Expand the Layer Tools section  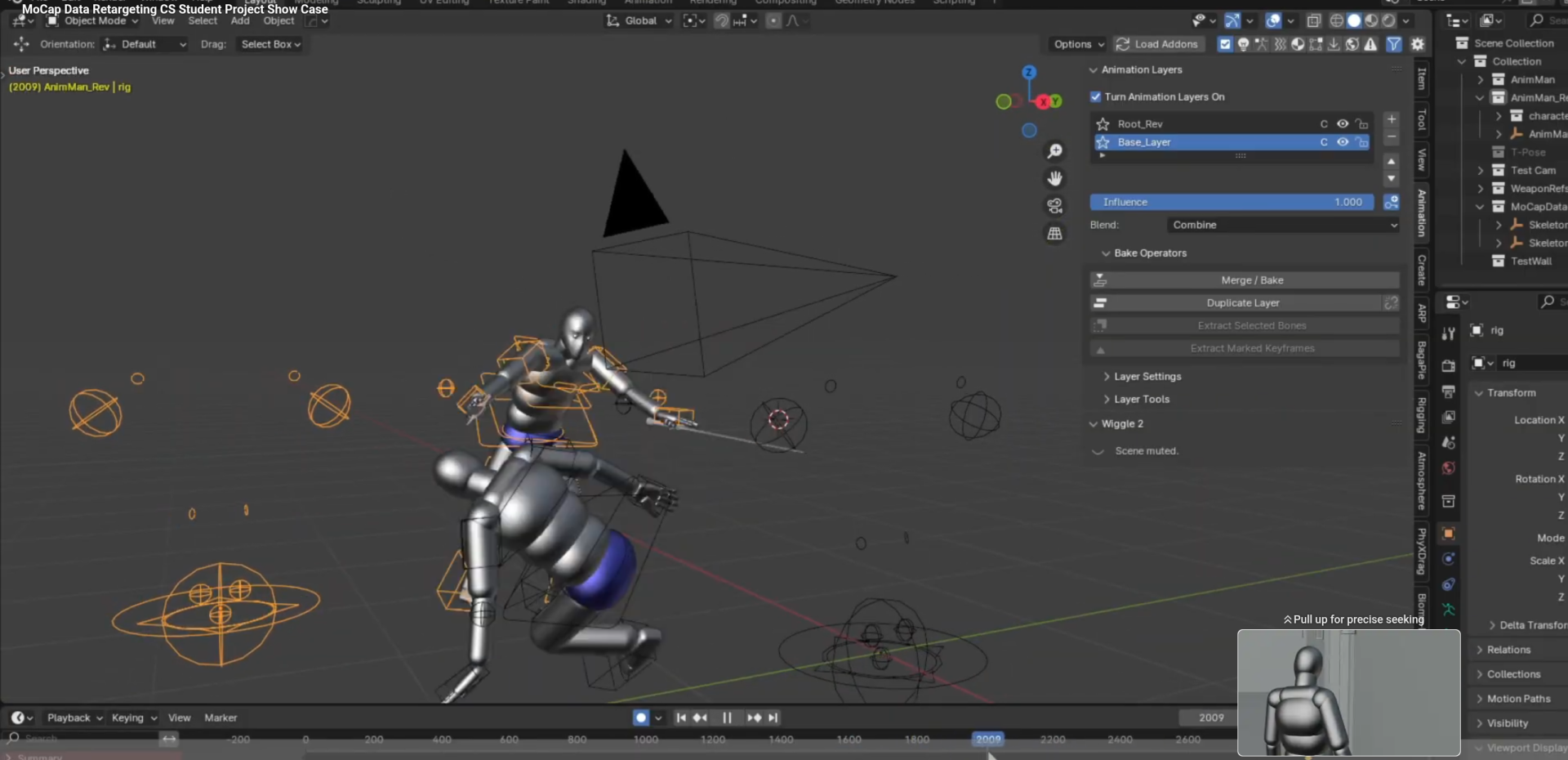coord(1141,400)
